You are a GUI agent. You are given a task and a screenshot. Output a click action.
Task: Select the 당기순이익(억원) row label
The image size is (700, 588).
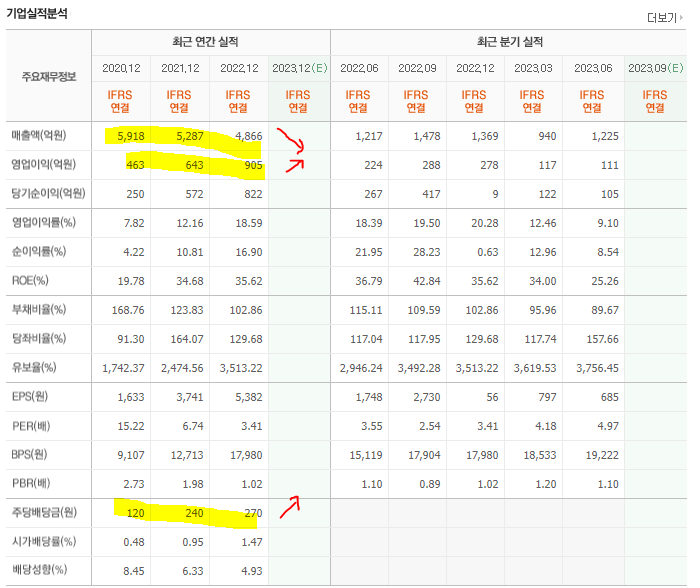point(48,193)
